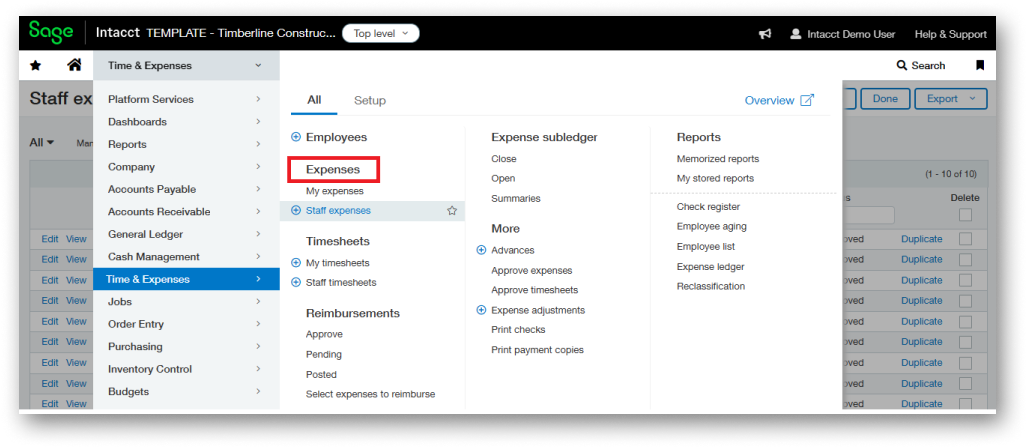1027x448 pixels.
Task: Open Pending reimbursements
Action: (324, 354)
